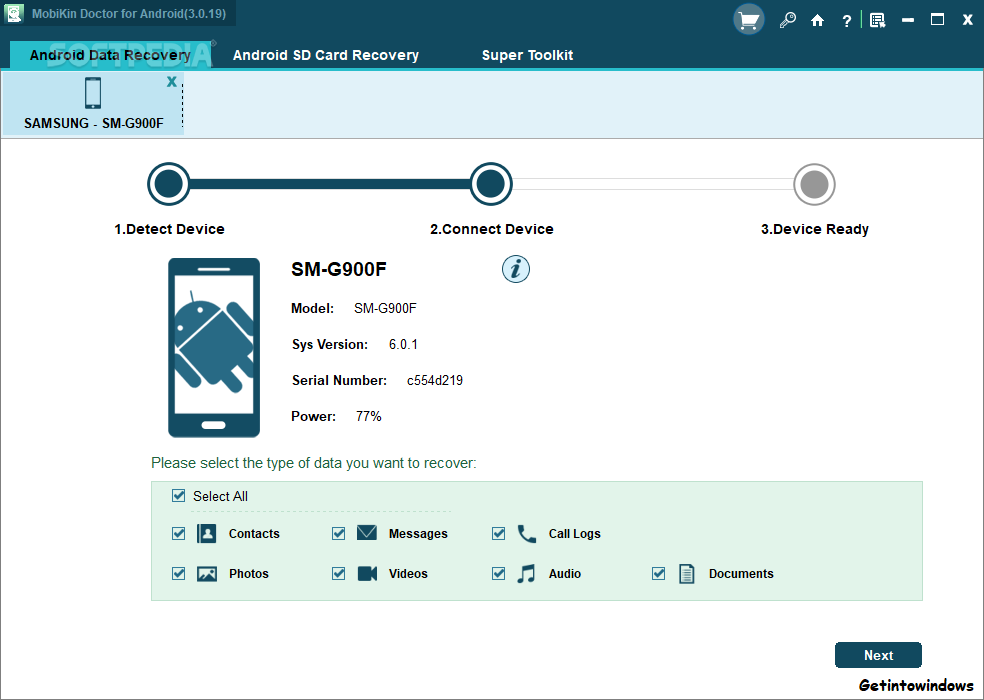Click step 1 Detect Device circle
Screen dimensions: 984x700
point(169,184)
